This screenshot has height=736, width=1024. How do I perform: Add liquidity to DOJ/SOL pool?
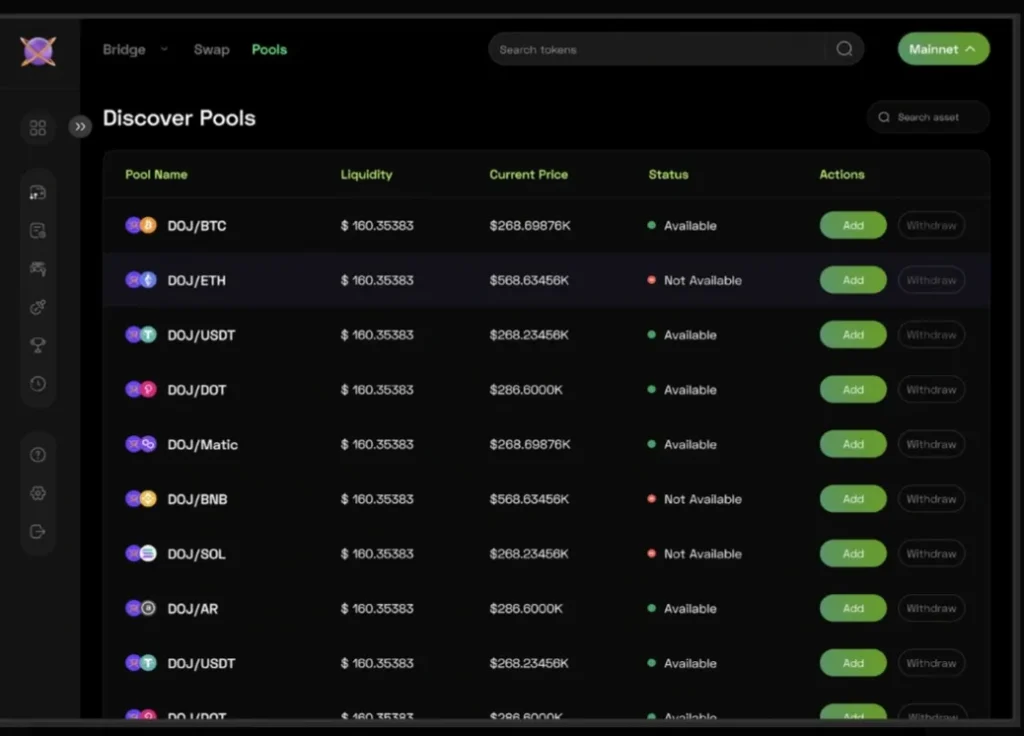(853, 554)
